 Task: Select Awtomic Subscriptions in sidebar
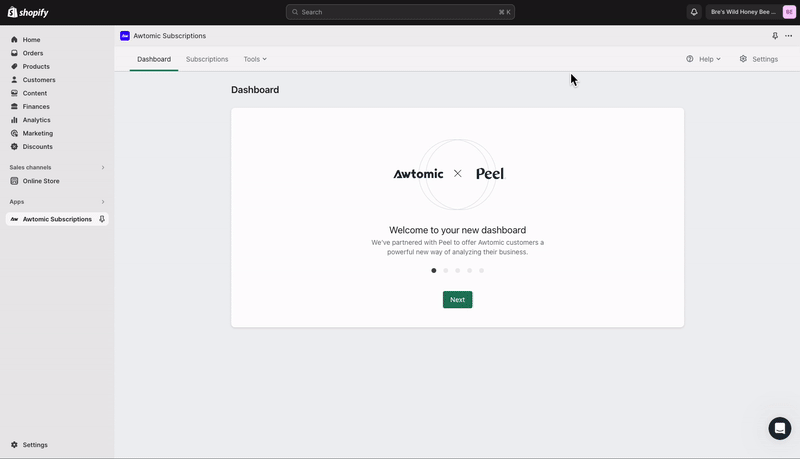(57, 219)
